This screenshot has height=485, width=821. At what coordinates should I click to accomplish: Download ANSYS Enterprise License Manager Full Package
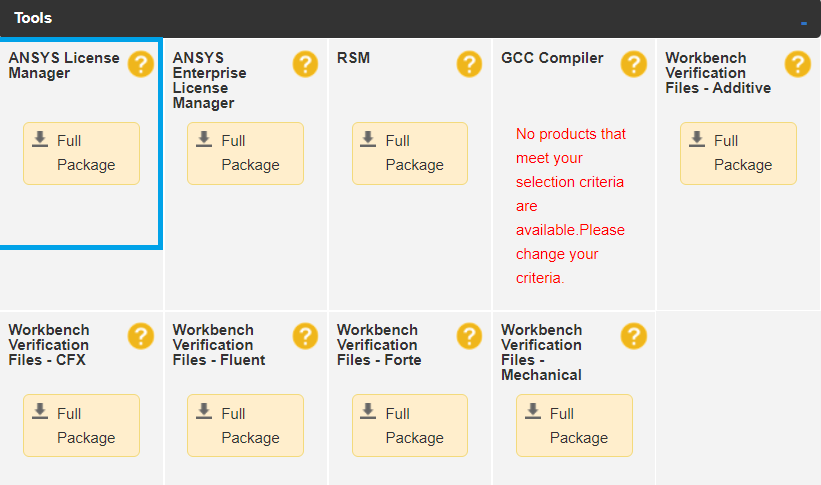click(246, 153)
